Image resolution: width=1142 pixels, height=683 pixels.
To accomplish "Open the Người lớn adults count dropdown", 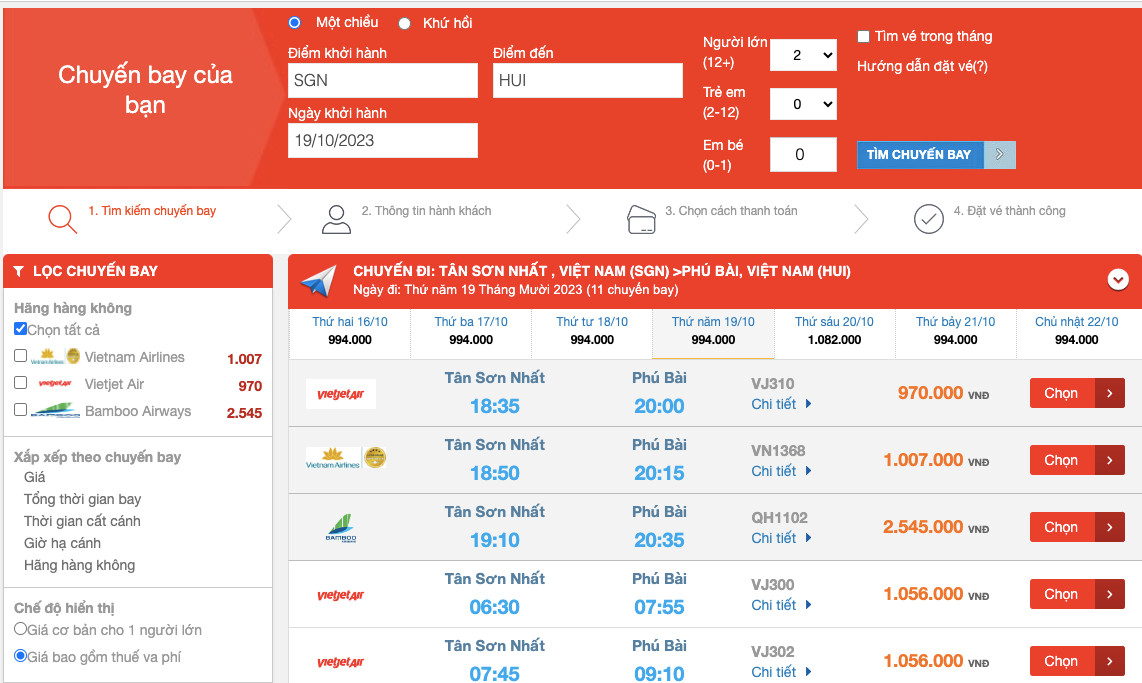I will [803, 55].
